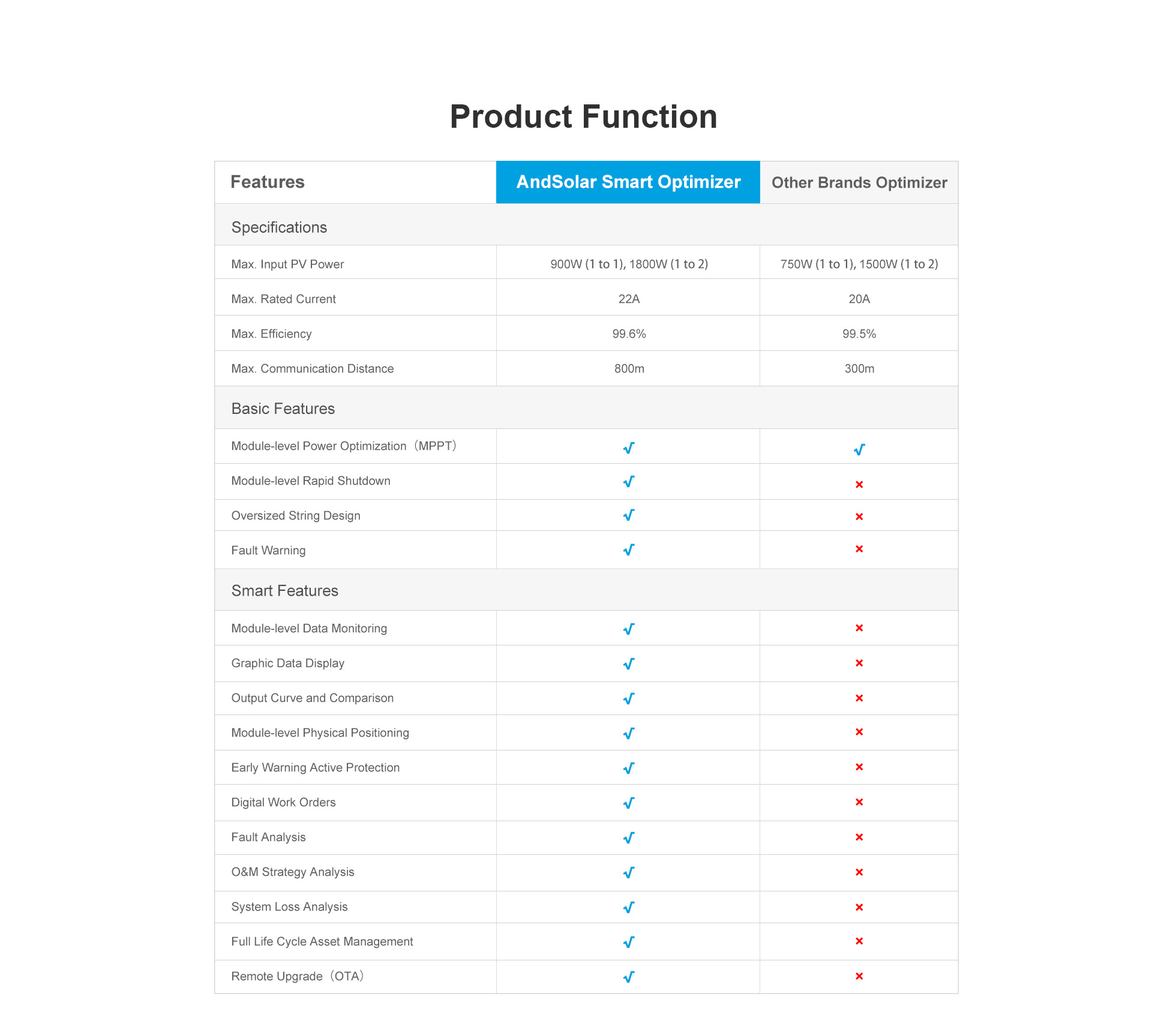Screen dimensions: 1170x1036
Task: Click Other Brands checkmark for MPPT row
Action: (x=859, y=449)
